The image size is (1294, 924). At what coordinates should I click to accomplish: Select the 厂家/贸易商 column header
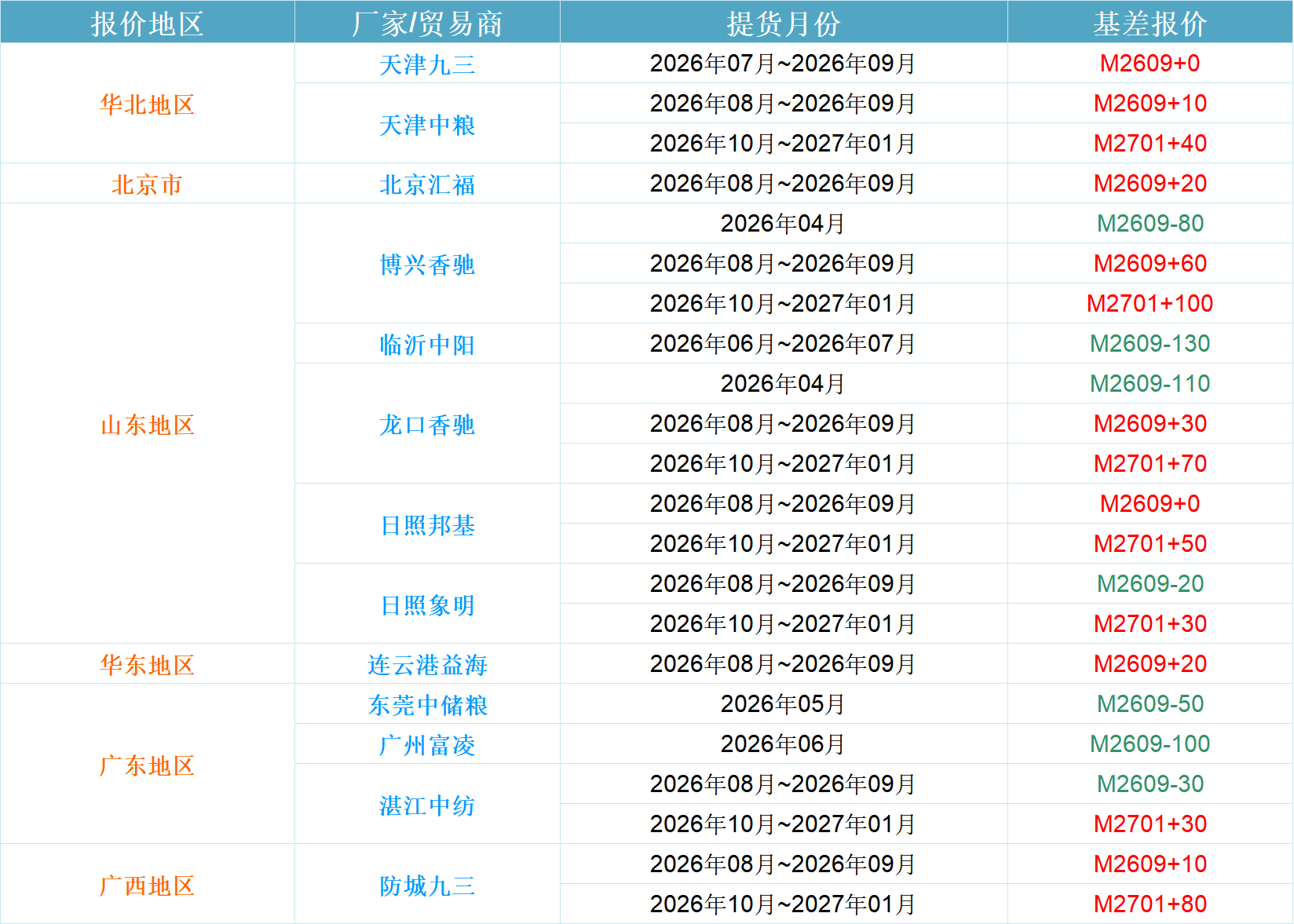click(427, 24)
